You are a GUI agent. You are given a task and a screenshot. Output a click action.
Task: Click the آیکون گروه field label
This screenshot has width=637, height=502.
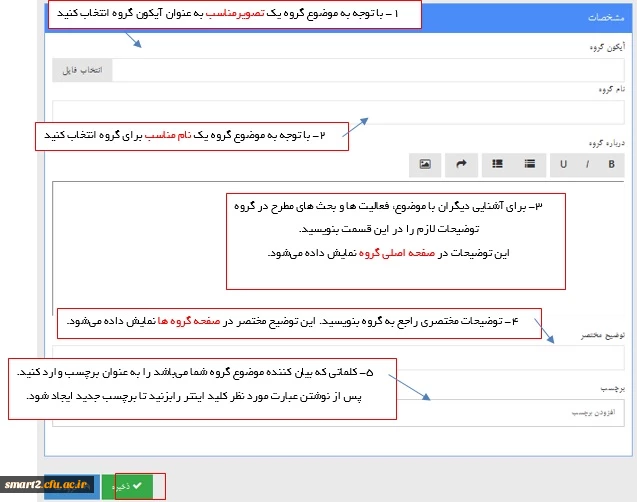tap(608, 46)
